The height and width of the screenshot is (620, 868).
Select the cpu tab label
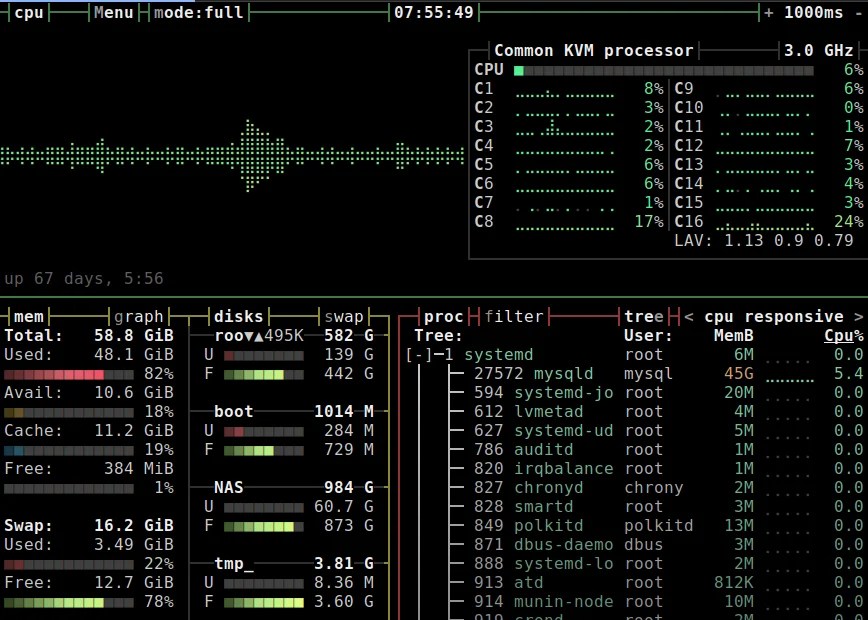click(x=28, y=13)
